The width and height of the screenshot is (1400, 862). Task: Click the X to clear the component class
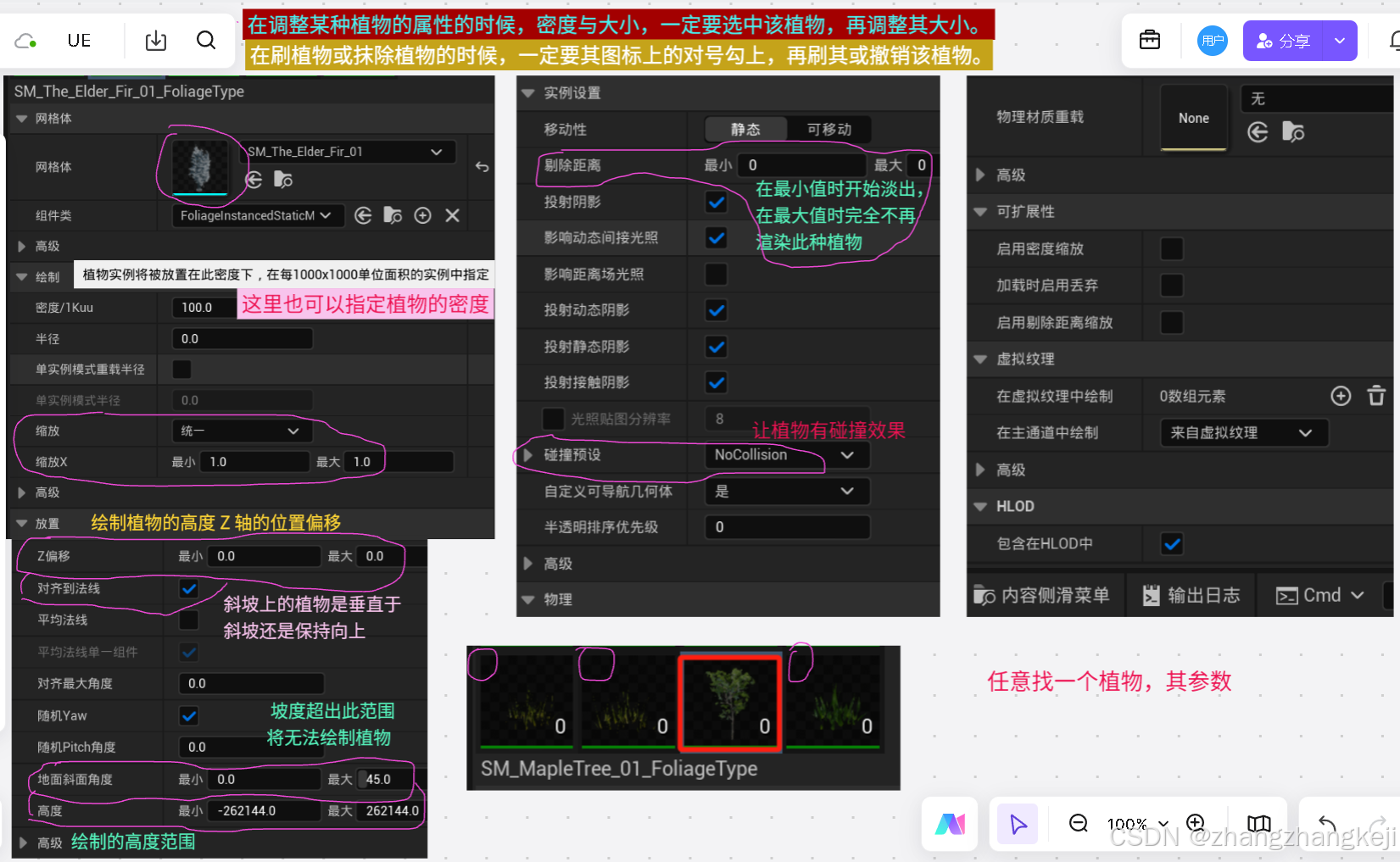coord(452,215)
